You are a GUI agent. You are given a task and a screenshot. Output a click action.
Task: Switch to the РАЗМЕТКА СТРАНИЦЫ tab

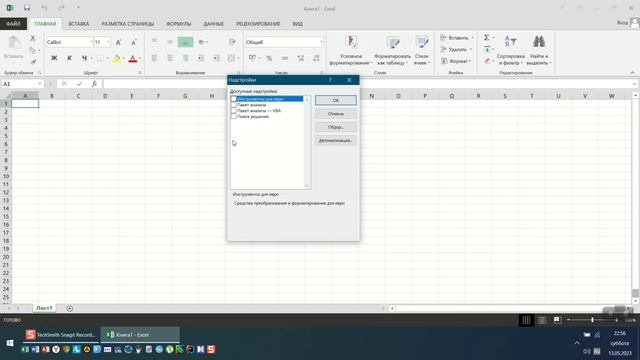click(127, 24)
